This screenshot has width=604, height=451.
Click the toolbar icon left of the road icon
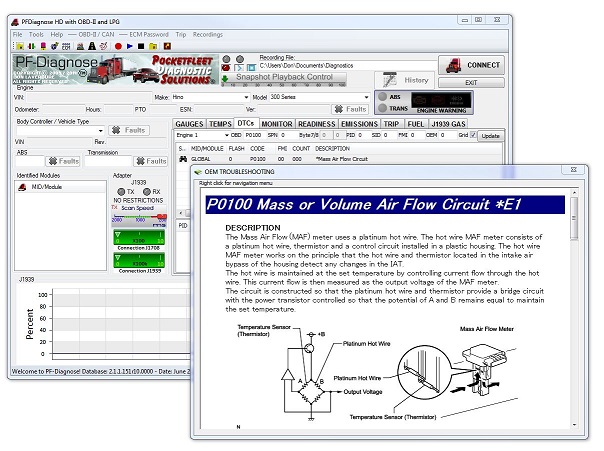tap(81, 46)
